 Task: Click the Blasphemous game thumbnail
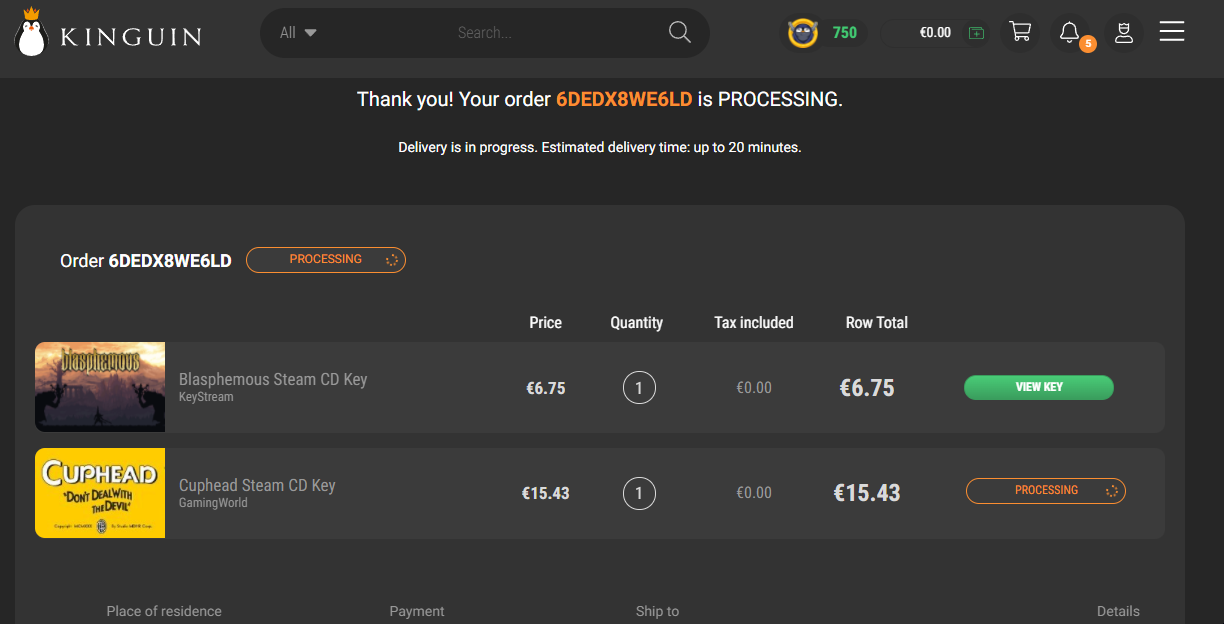[100, 387]
